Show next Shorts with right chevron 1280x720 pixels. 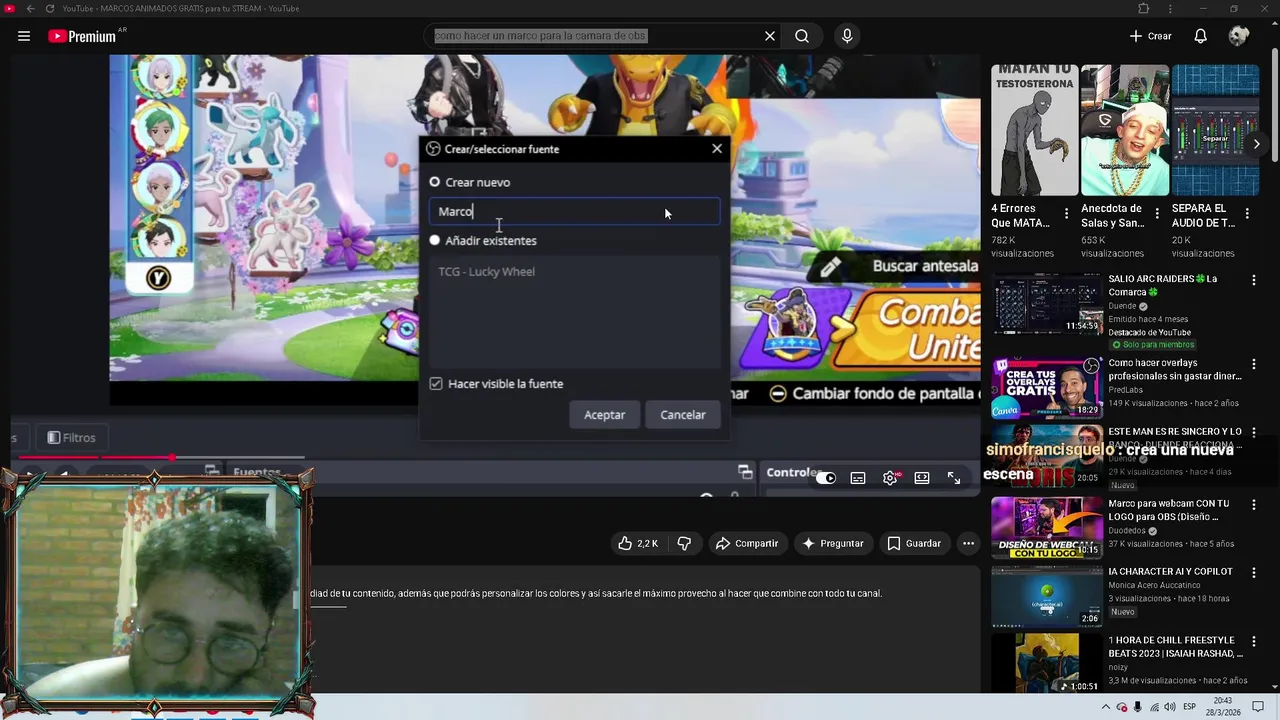pyautogui.click(x=1257, y=144)
